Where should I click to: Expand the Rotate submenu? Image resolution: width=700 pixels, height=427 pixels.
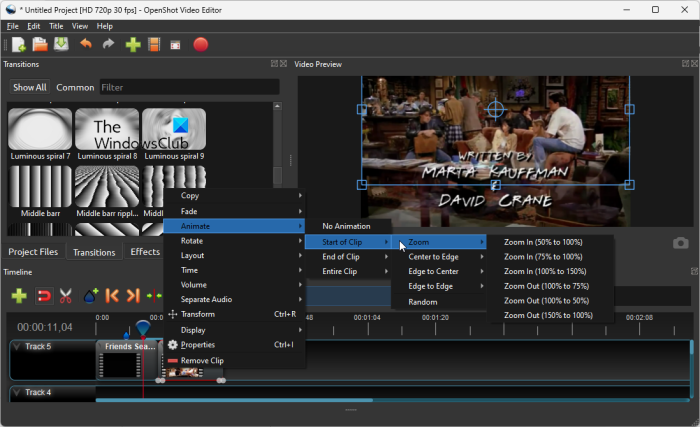click(x=234, y=241)
